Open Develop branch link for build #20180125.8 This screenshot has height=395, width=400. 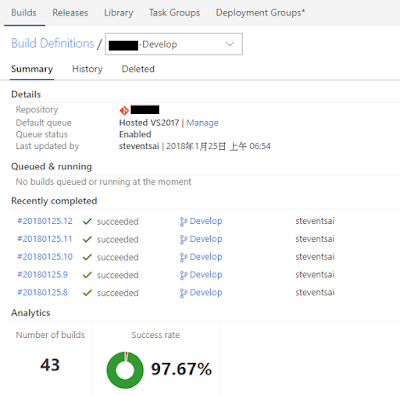(x=206, y=292)
